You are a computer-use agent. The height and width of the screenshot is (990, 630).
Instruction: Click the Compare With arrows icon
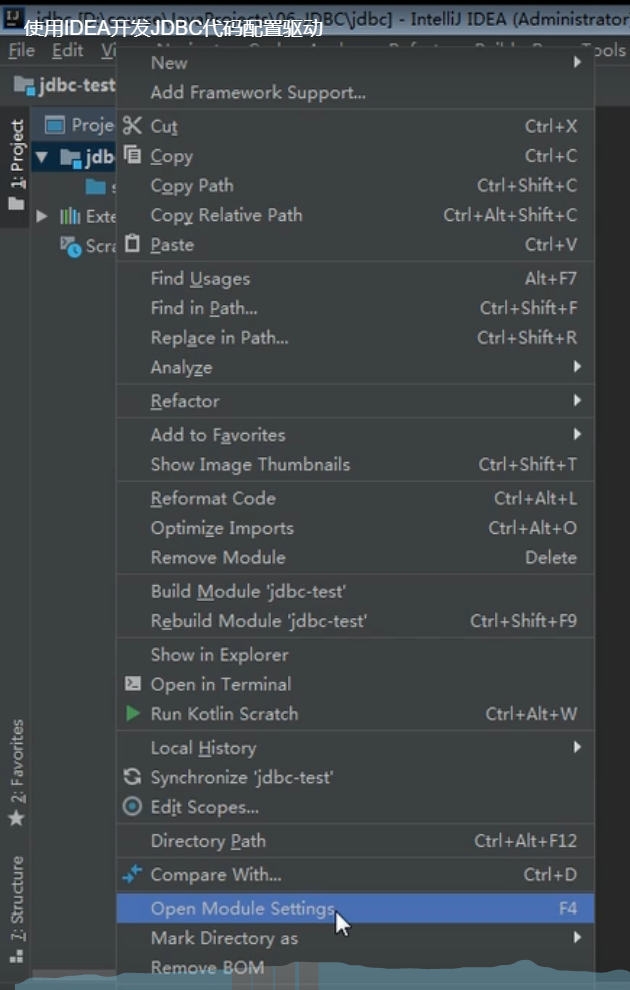coord(132,874)
